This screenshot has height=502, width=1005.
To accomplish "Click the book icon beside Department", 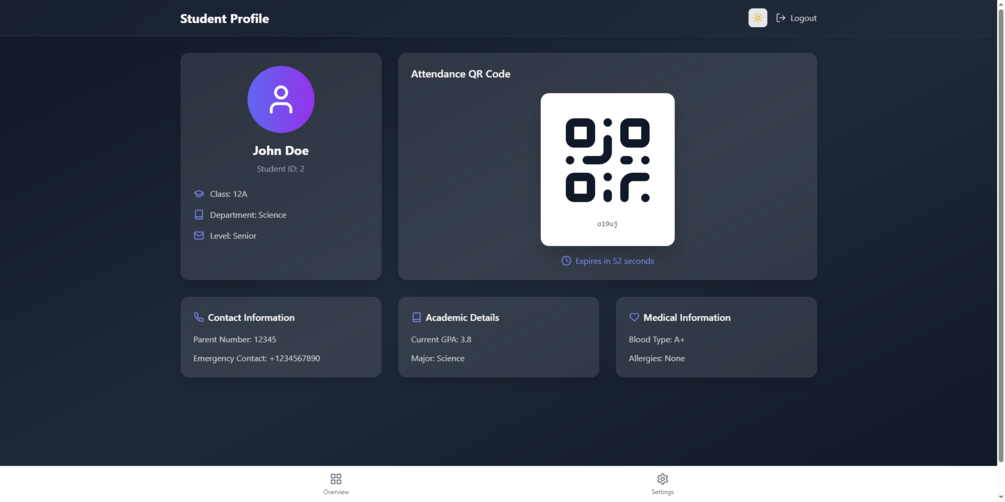I will (x=199, y=215).
